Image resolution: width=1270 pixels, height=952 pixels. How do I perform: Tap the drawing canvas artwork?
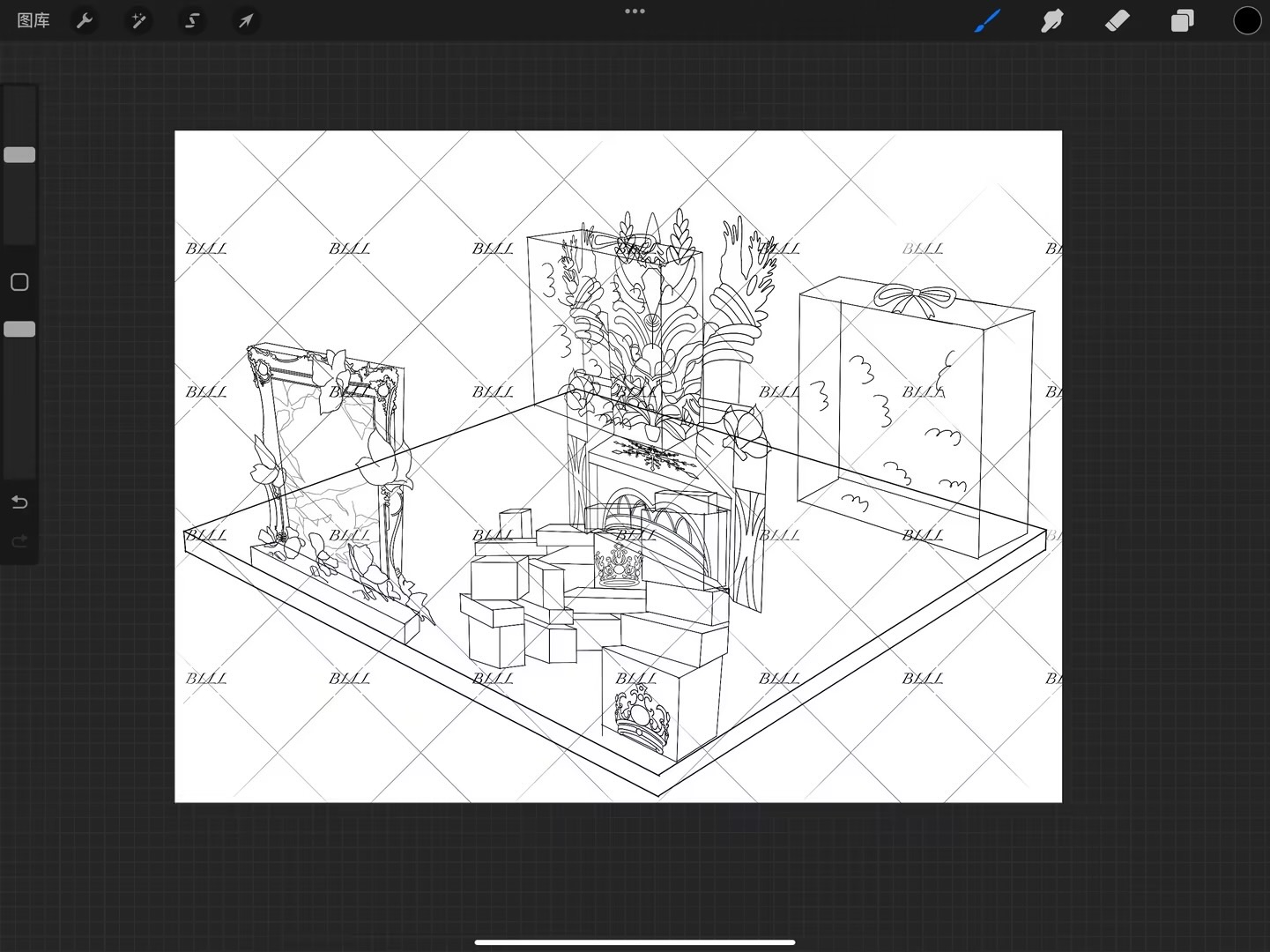(x=618, y=466)
